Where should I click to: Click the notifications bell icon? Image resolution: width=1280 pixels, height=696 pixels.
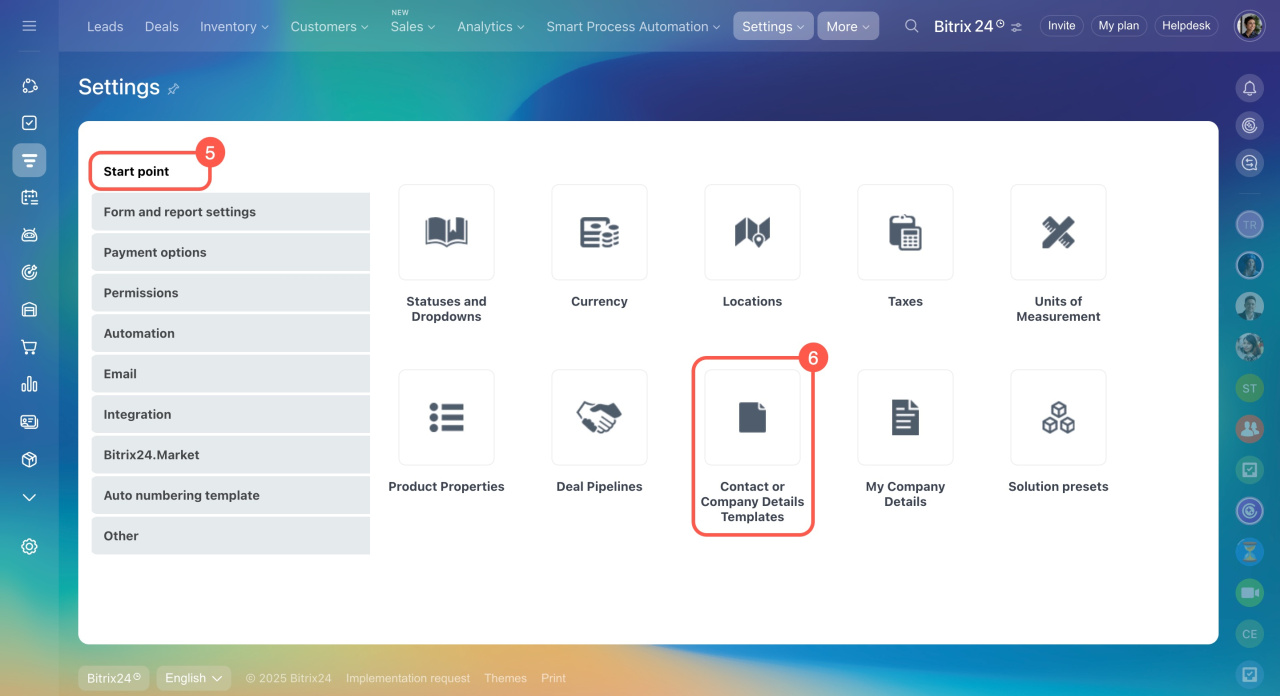1249,88
